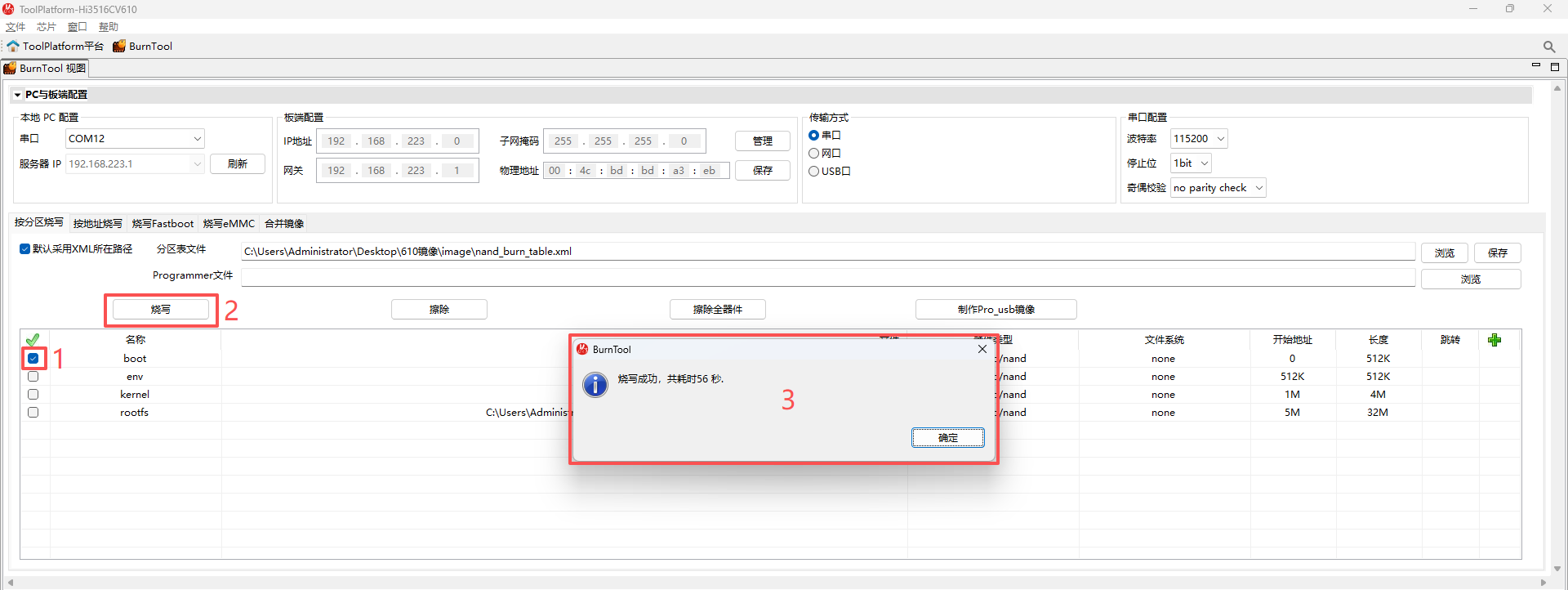Check the kernel partition checkbox

coord(33,394)
